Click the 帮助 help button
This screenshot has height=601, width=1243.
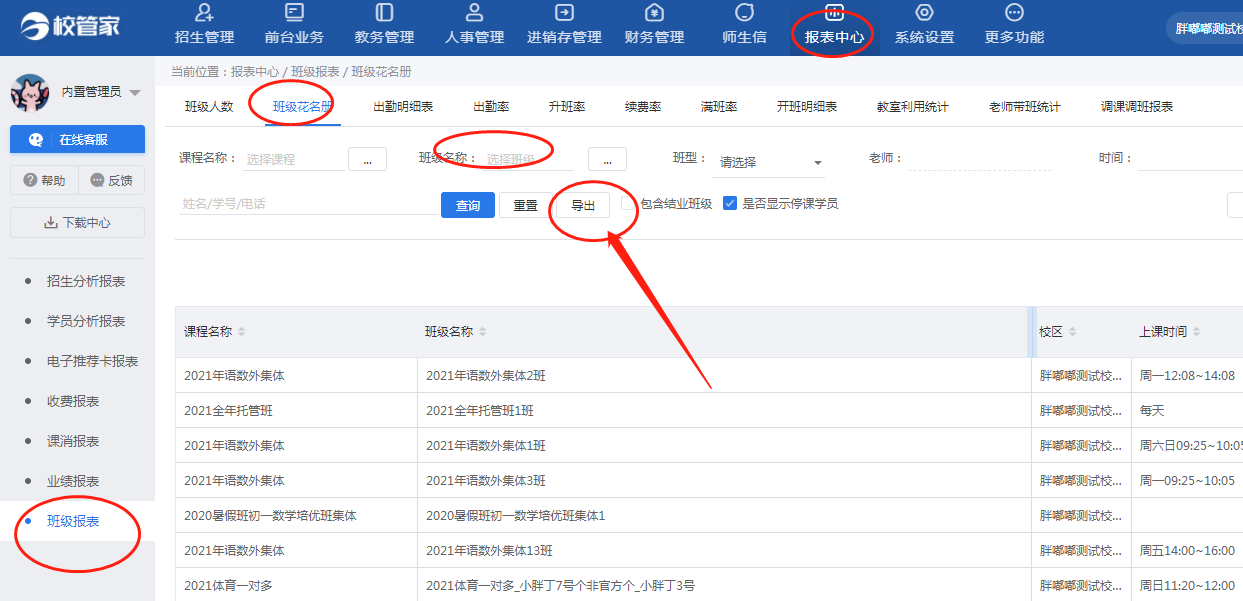click(43, 180)
